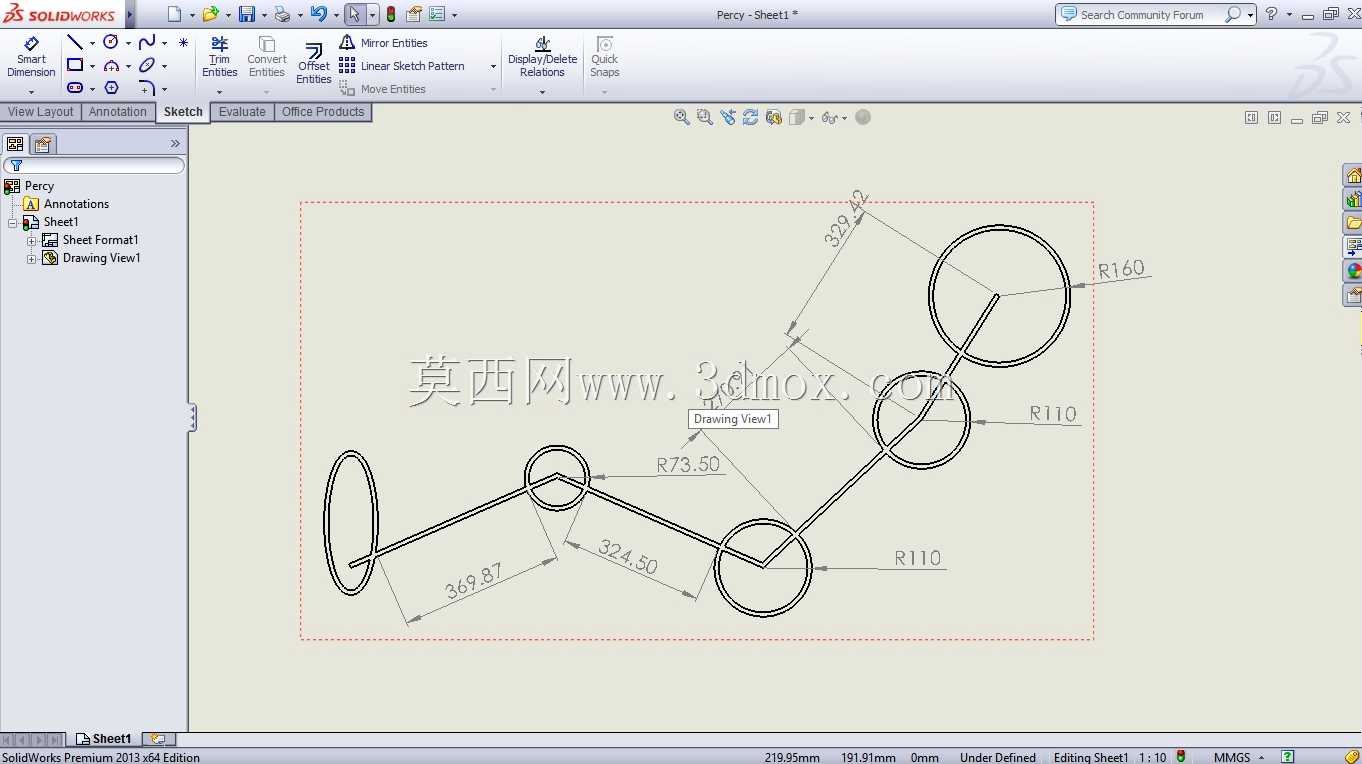Select the Sketch Fillet tool

coord(147,88)
